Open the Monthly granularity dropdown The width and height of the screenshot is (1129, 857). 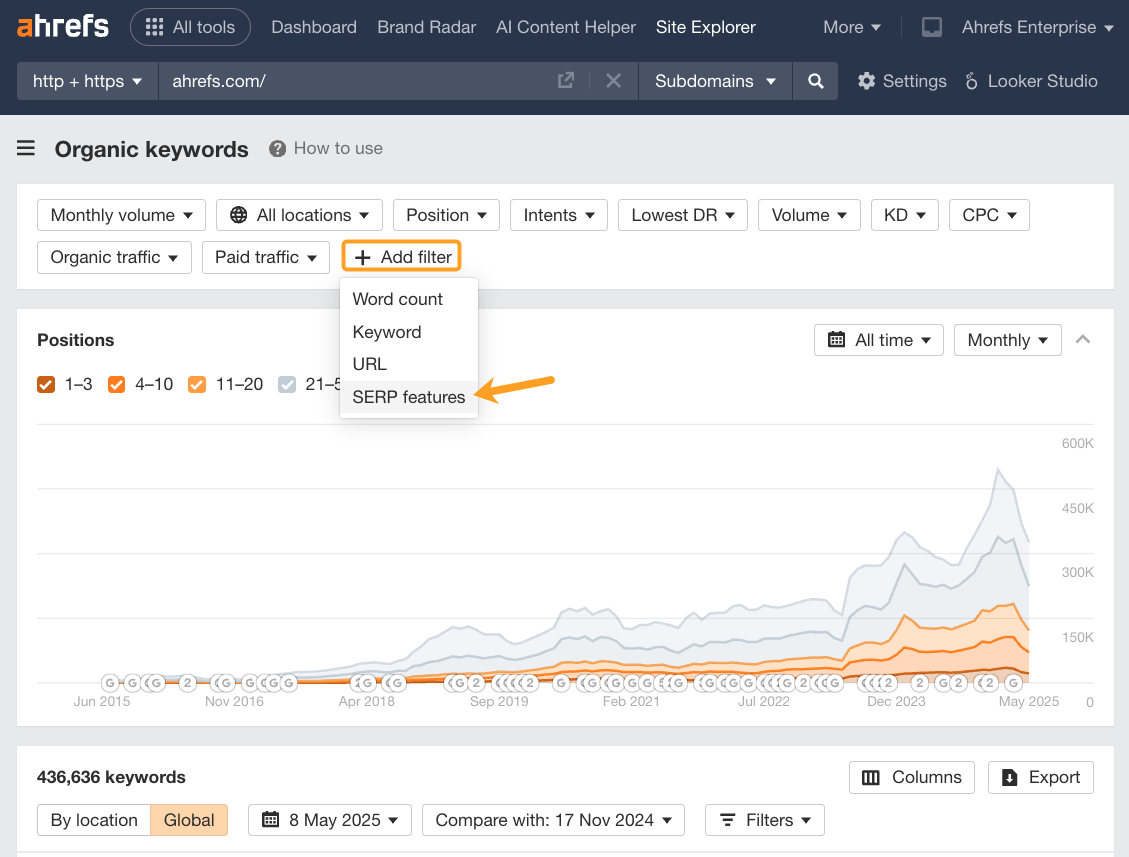point(1007,340)
